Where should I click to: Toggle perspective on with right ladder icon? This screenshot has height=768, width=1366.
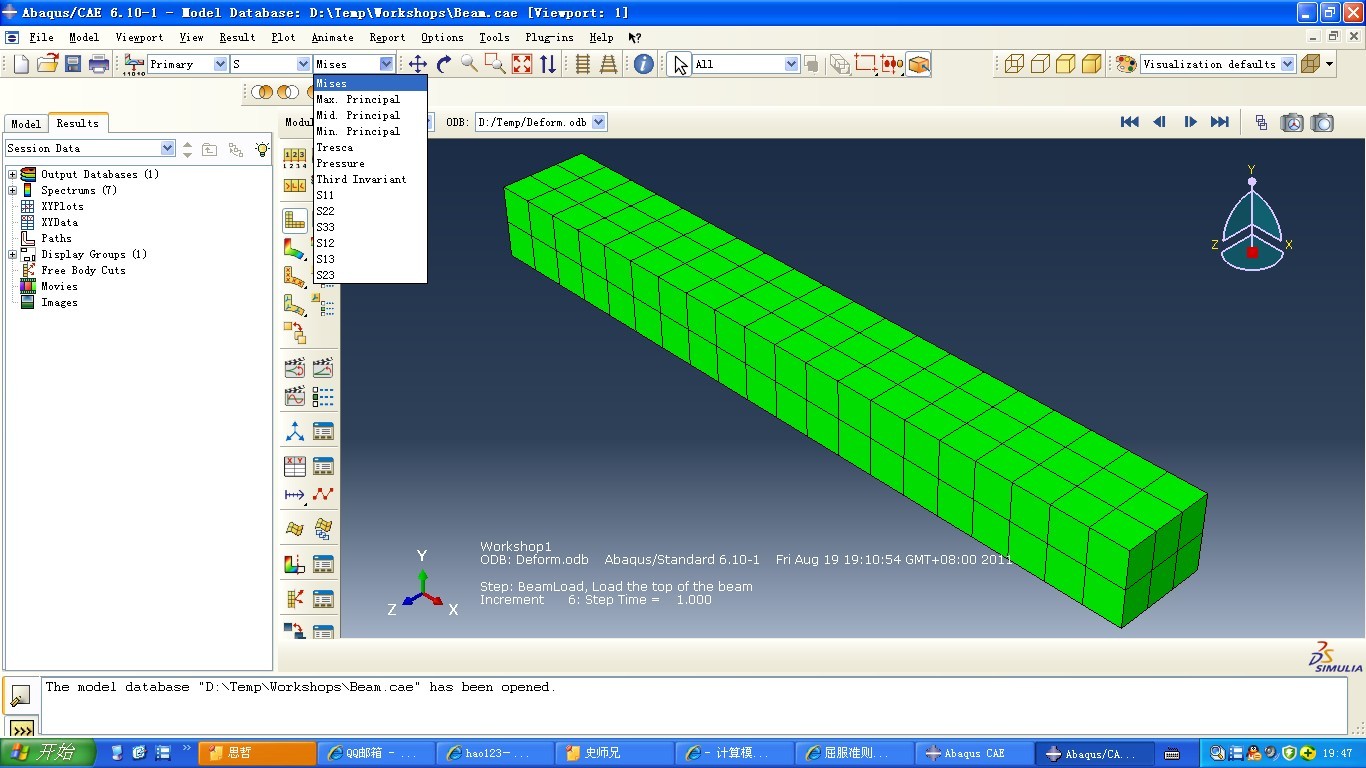(608, 64)
